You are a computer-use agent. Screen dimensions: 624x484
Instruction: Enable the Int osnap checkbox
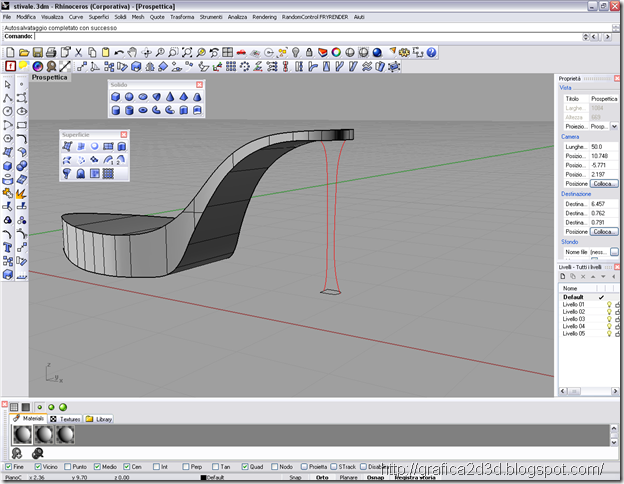tap(156, 466)
